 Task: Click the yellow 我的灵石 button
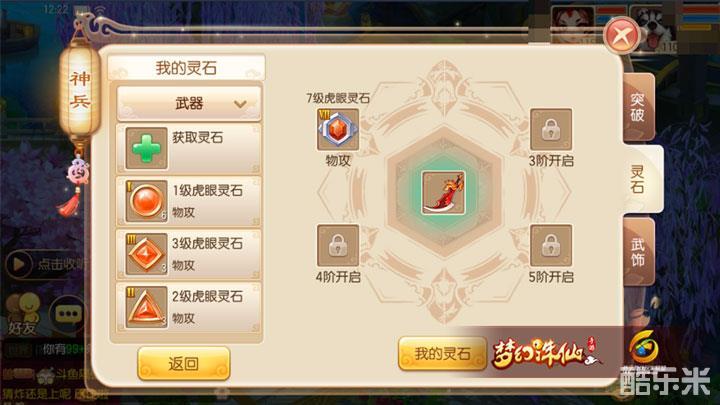click(x=442, y=354)
